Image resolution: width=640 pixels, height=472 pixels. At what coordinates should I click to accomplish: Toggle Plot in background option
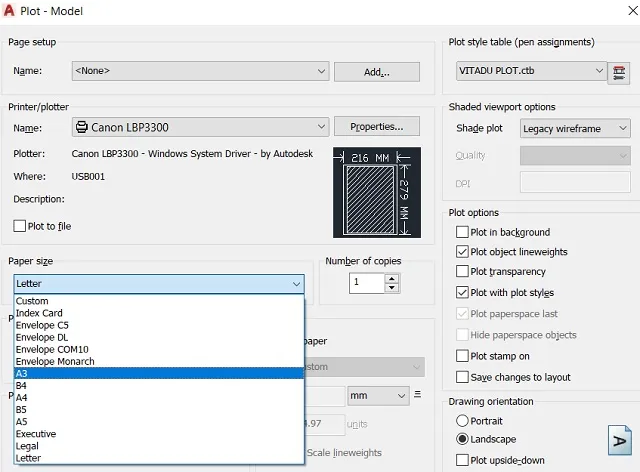click(462, 232)
